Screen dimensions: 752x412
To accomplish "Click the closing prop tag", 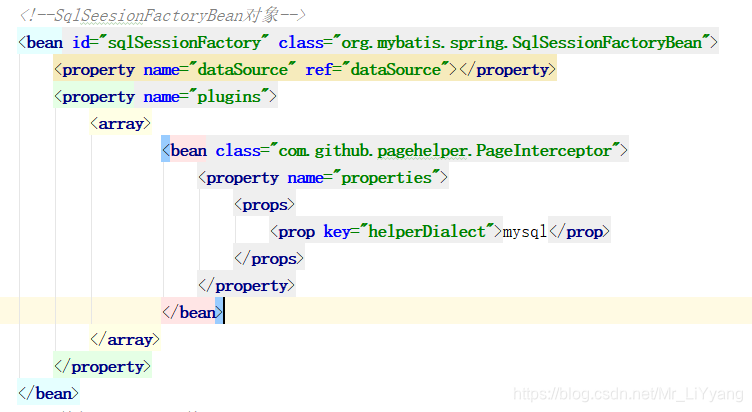I will pos(579,232).
